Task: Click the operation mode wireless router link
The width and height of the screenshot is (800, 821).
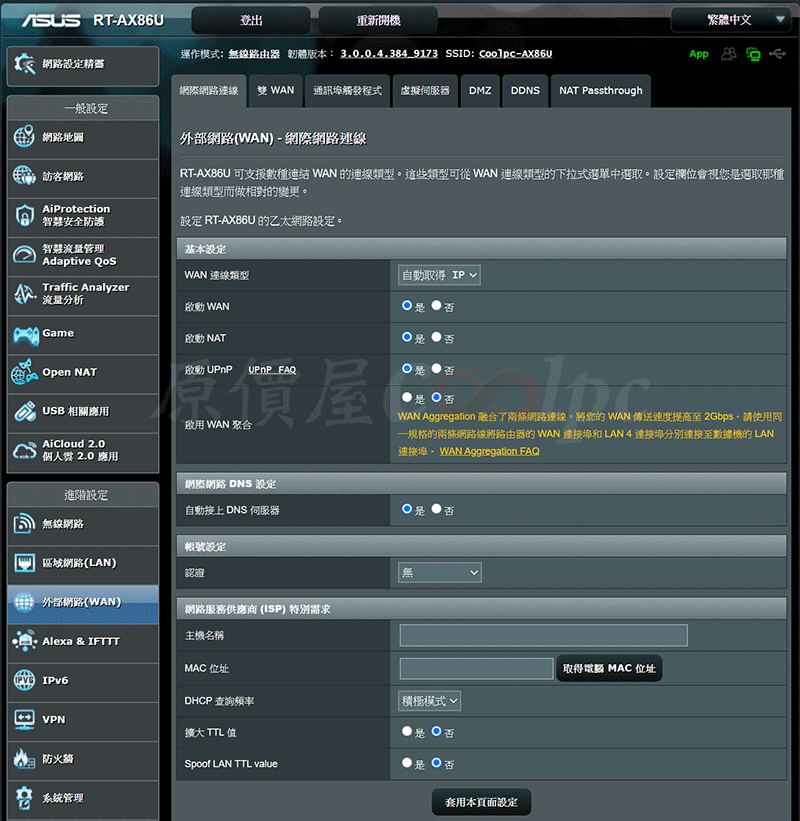Action: point(254,54)
